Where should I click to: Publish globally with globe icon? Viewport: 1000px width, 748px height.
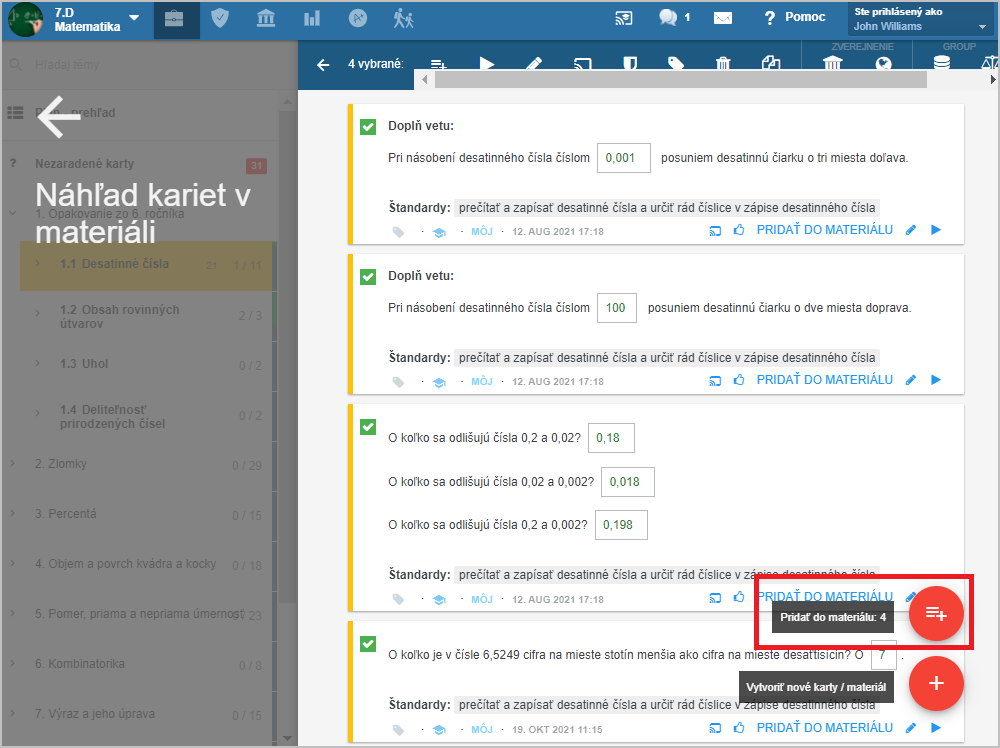click(x=883, y=63)
